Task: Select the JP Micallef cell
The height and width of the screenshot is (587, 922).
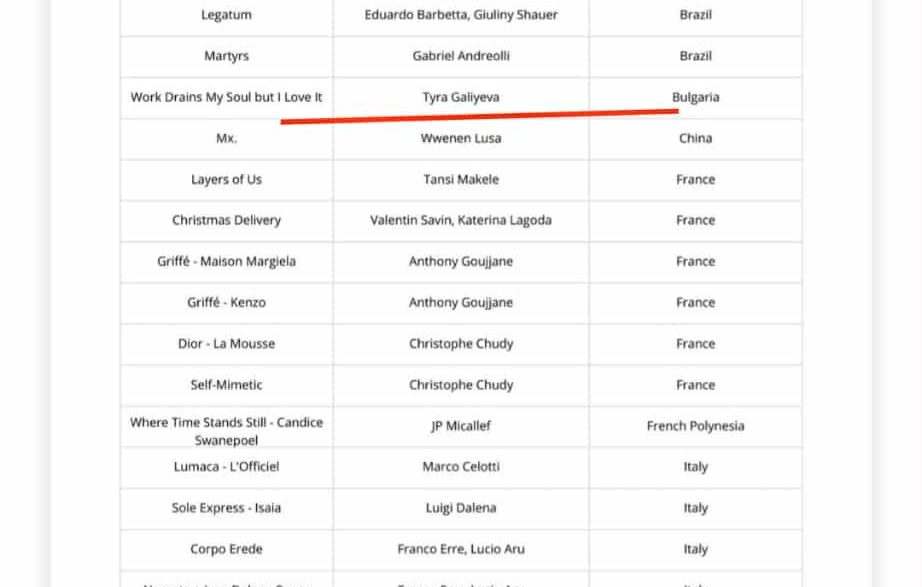Action: 461,425
